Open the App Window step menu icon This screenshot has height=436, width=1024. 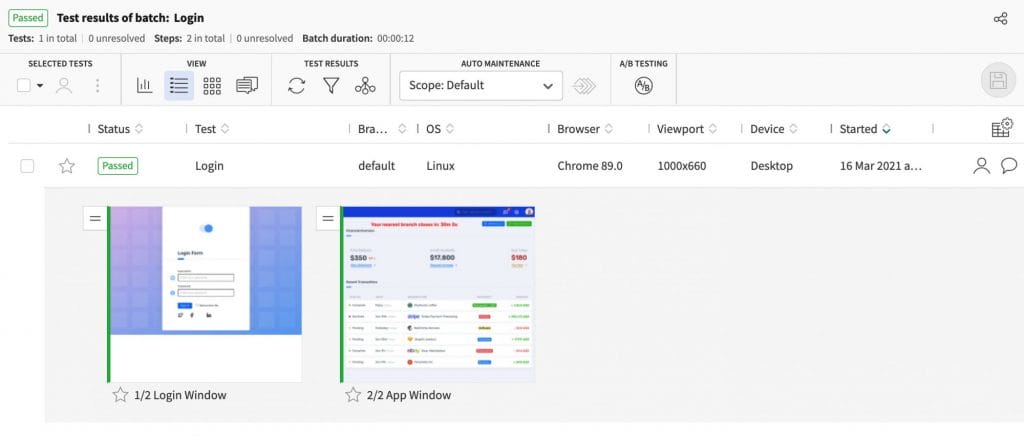click(x=328, y=219)
